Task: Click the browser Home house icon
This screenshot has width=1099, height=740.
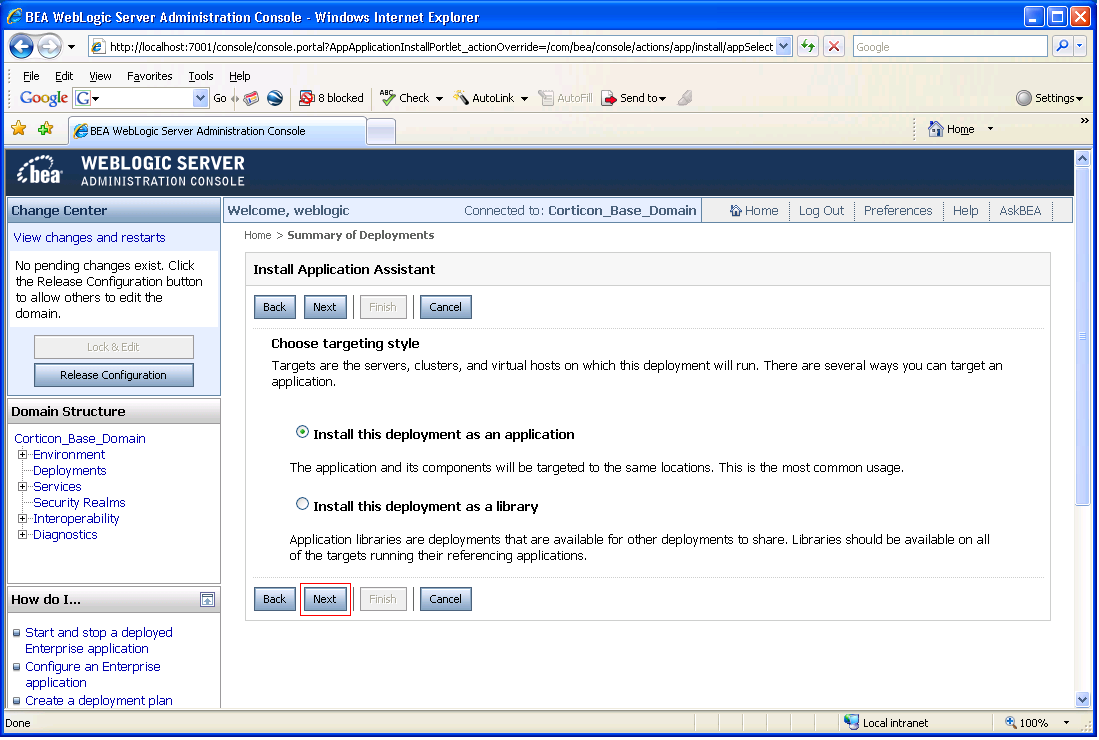Action: (935, 129)
